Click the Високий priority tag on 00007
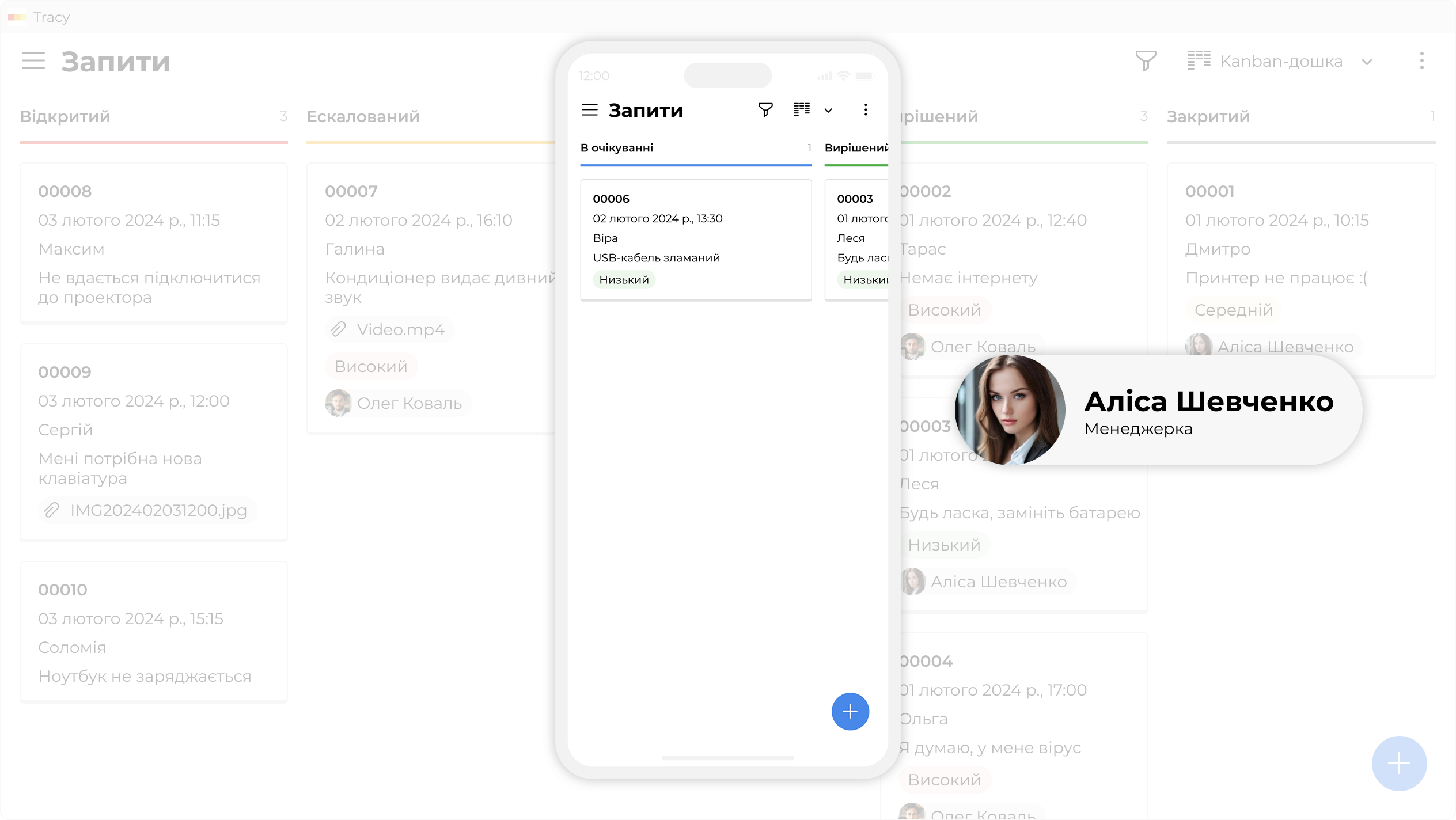This screenshot has height=820, width=1456. [x=370, y=367]
